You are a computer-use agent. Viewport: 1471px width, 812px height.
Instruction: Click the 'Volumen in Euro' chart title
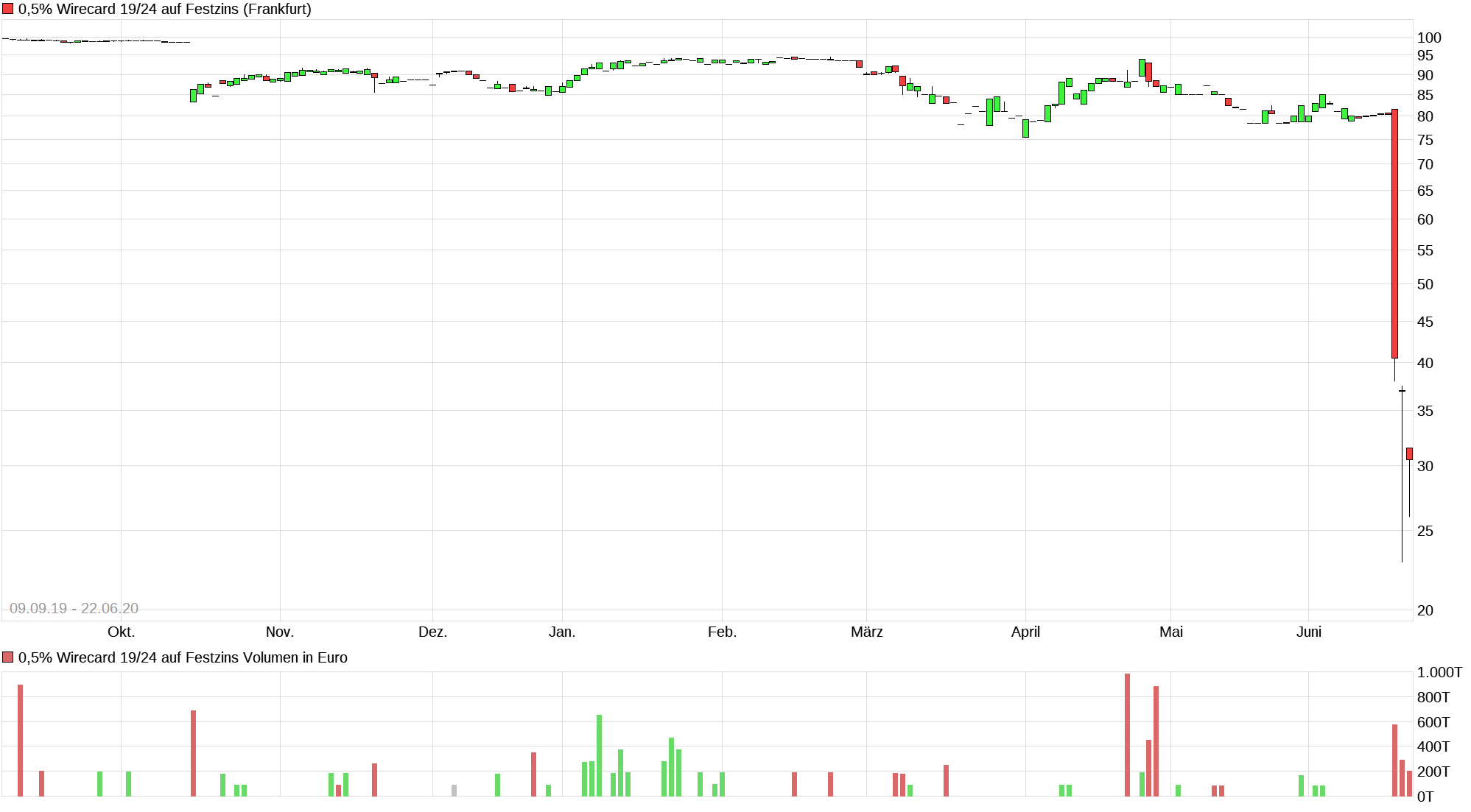183,657
